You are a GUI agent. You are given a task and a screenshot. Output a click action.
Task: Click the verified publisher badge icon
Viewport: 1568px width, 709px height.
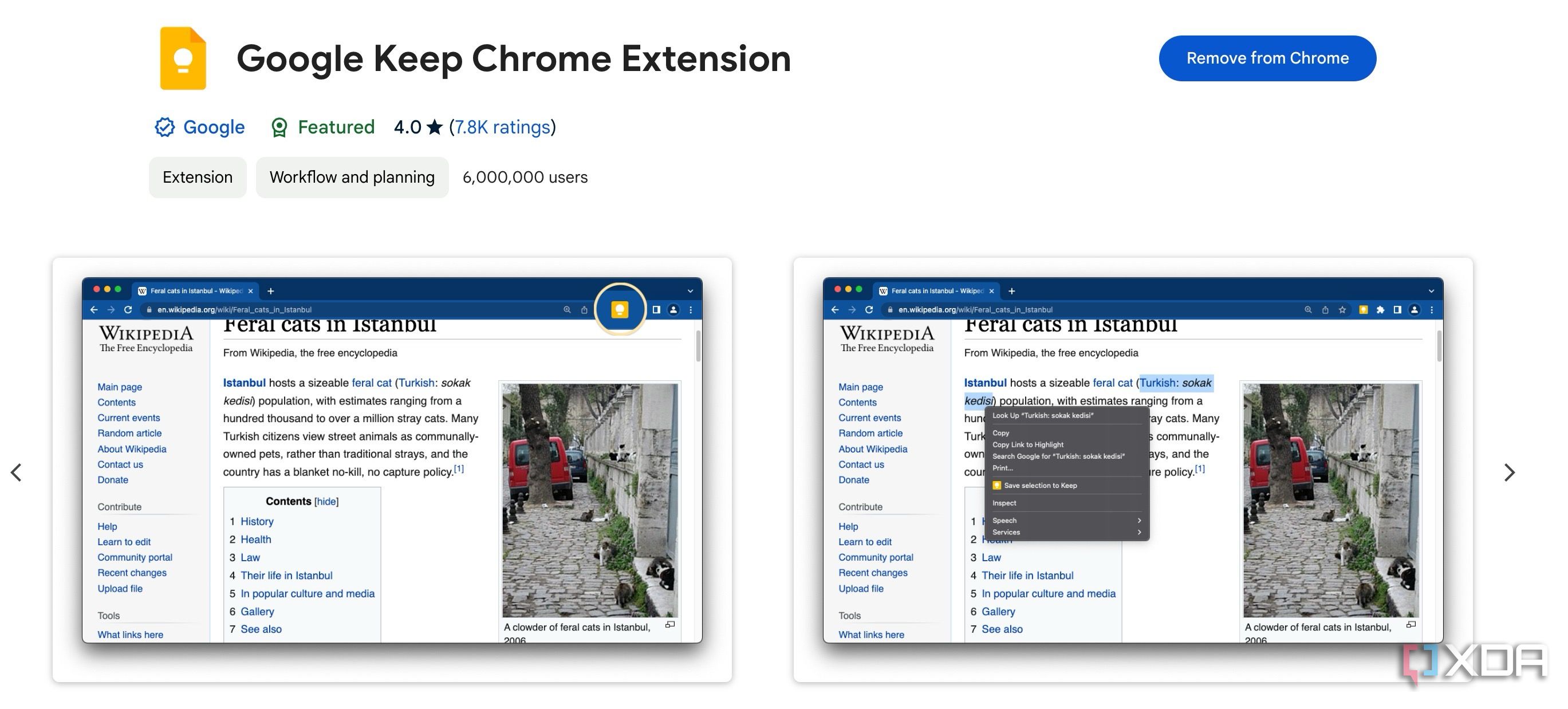click(164, 127)
